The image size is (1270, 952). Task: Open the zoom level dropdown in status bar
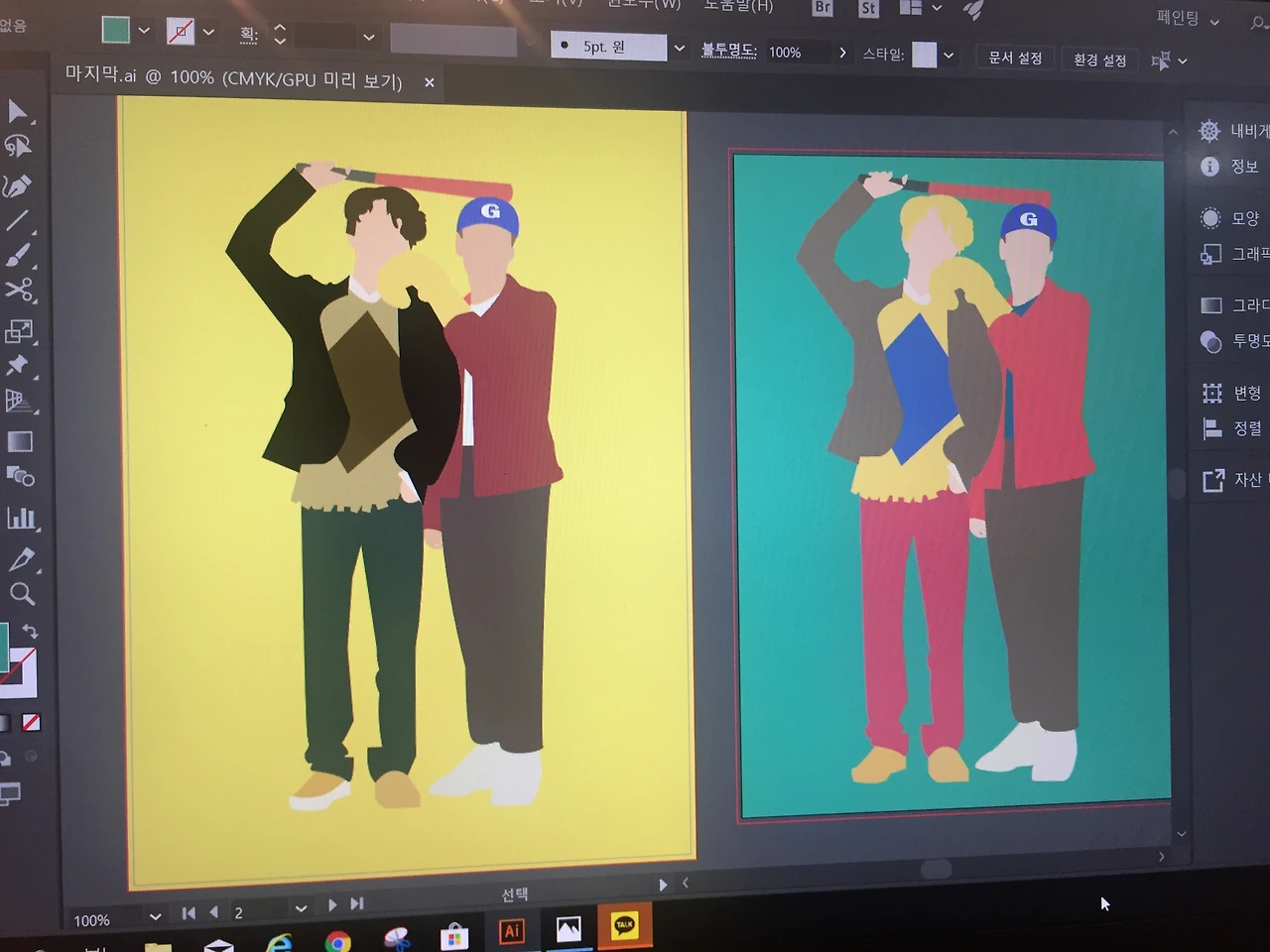coord(155,916)
